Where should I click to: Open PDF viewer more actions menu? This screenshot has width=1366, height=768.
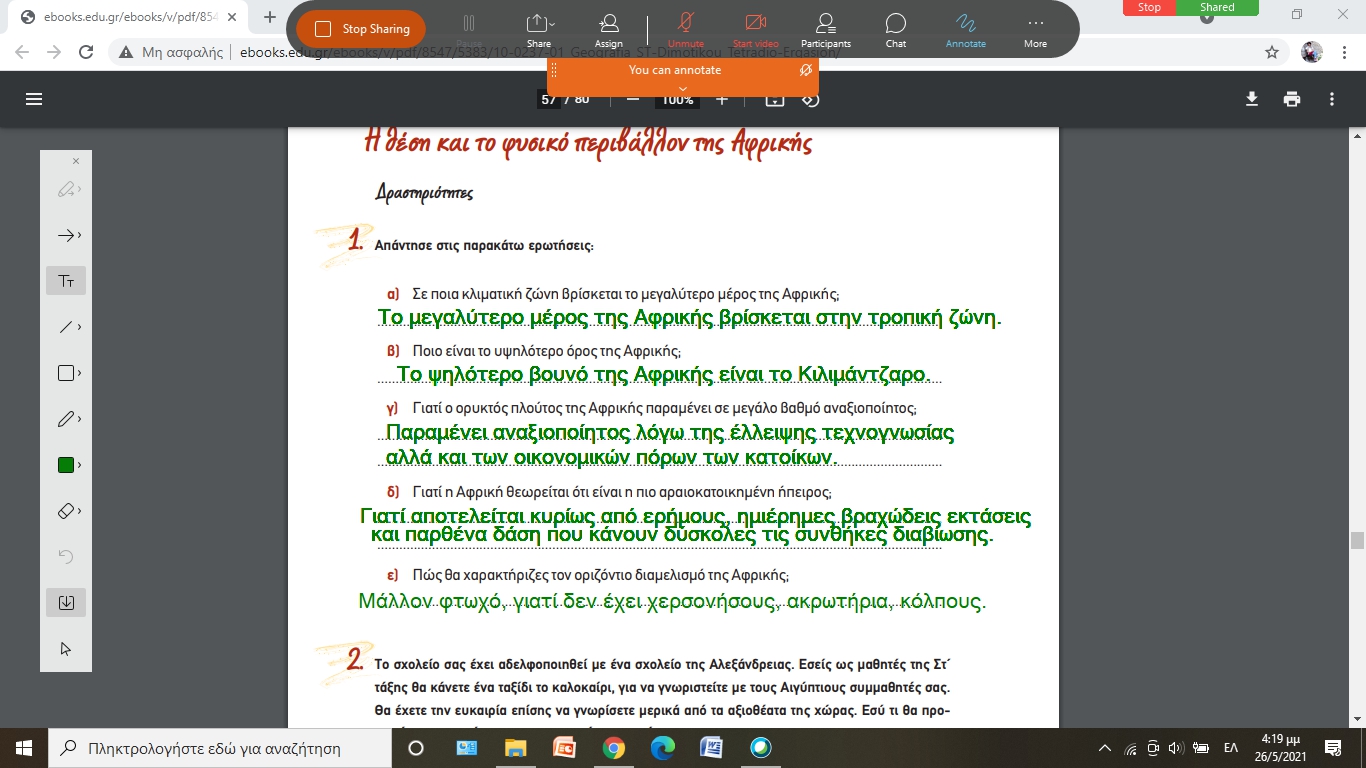(x=1332, y=99)
